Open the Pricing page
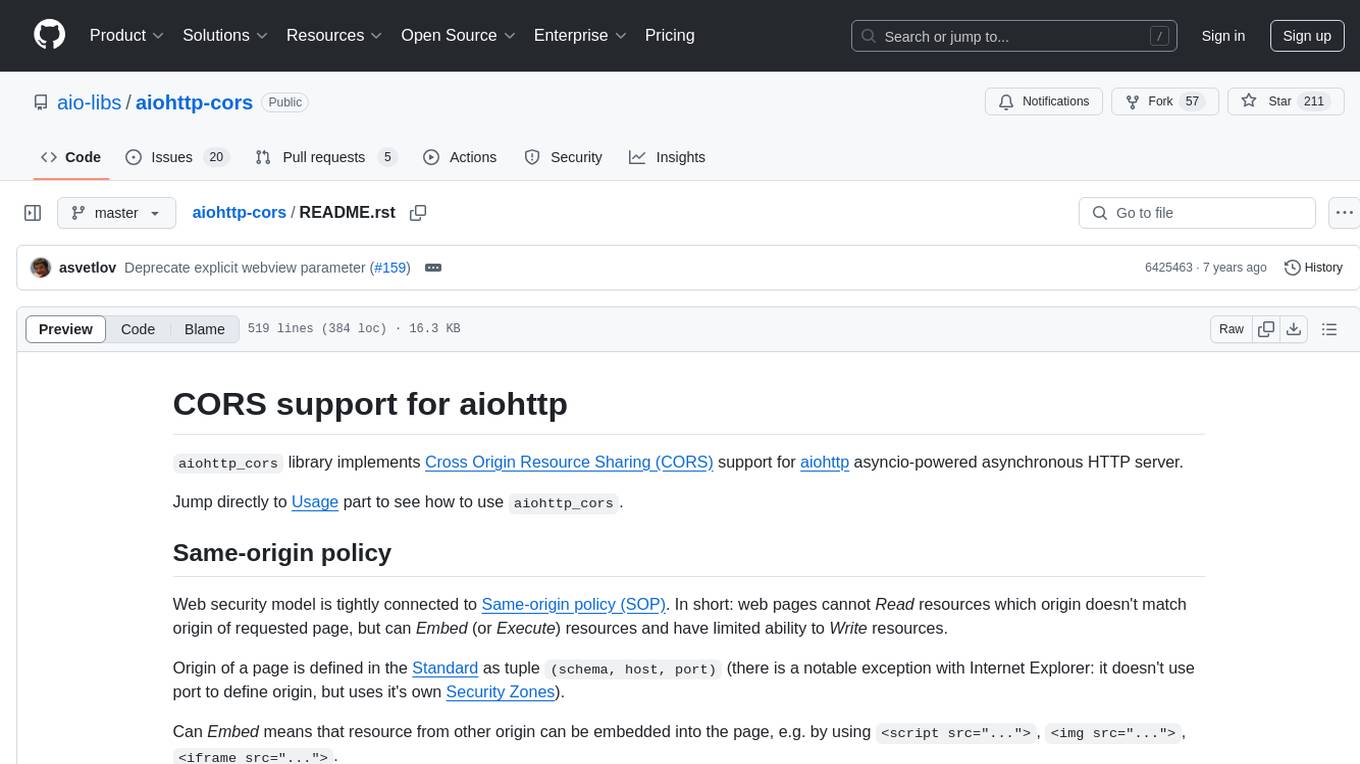Image resolution: width=1360 pixels, height=764 pixels. point(670,35)
